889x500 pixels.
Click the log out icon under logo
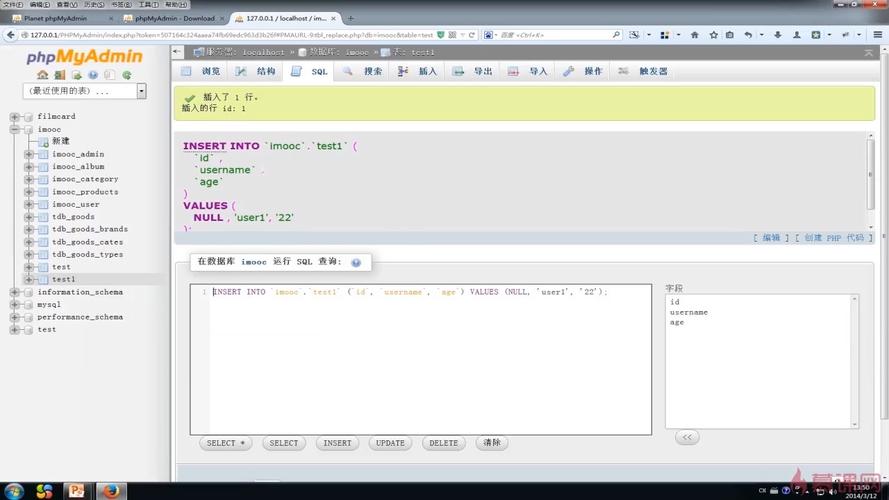(x=60, y=75)
